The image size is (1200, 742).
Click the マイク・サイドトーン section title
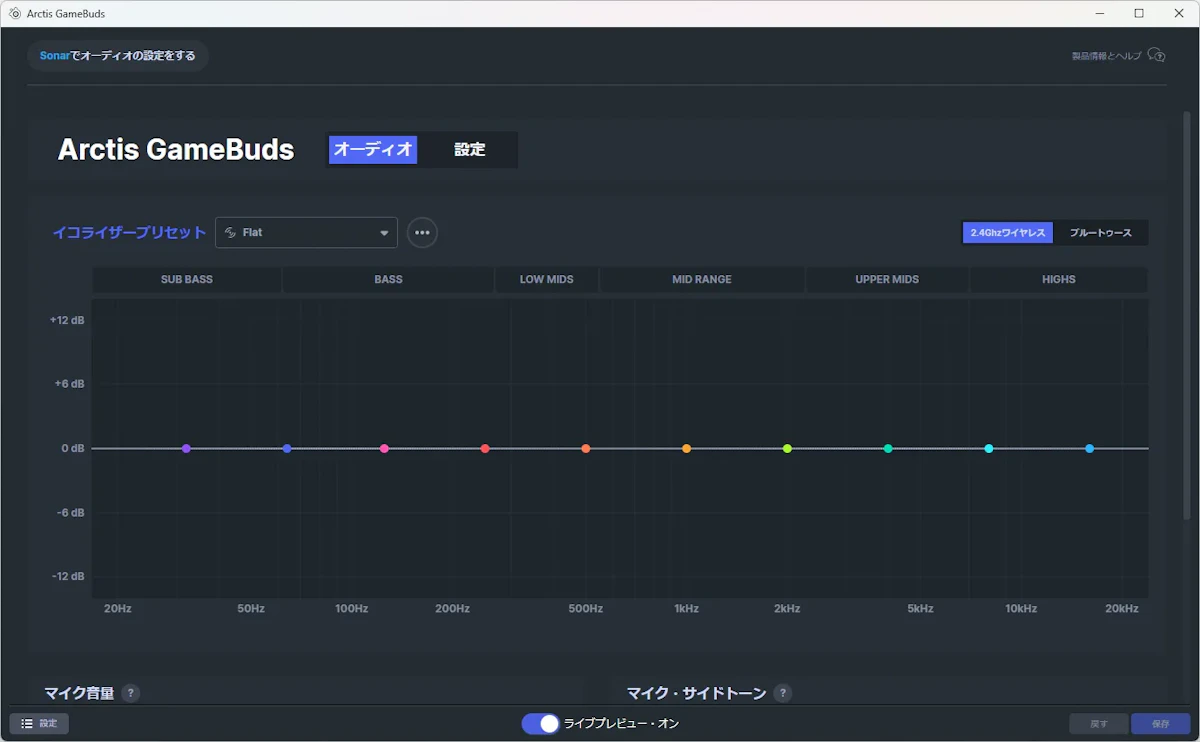[x=696, y=693]
